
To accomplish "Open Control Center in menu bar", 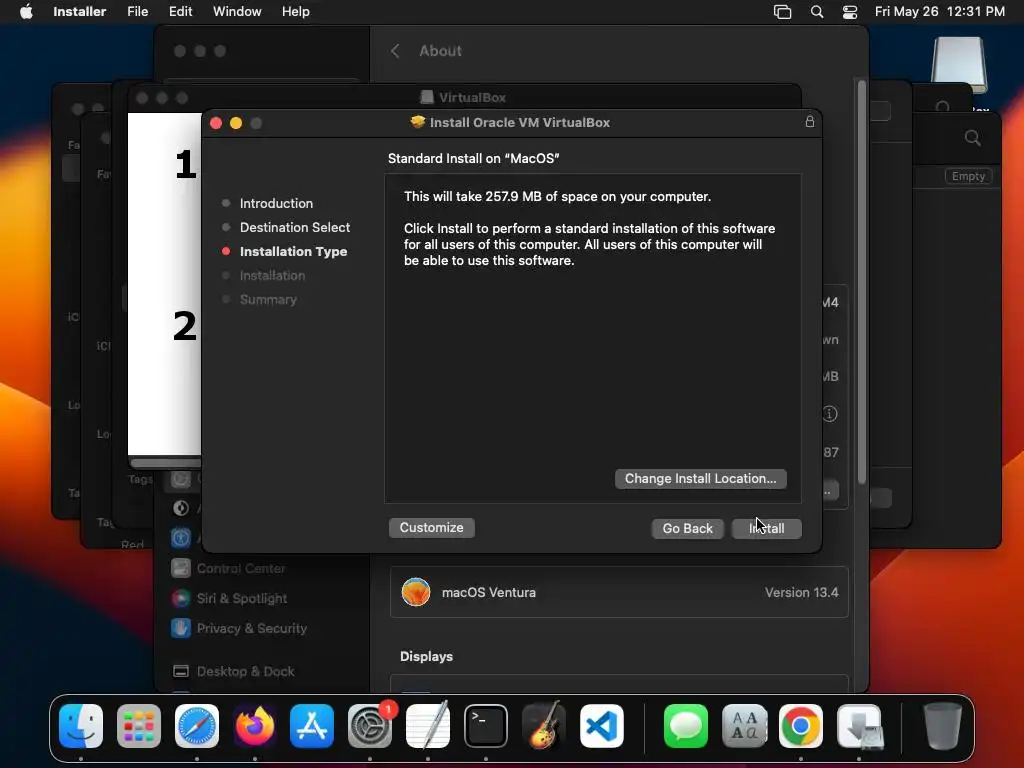I will click(850, 12).
